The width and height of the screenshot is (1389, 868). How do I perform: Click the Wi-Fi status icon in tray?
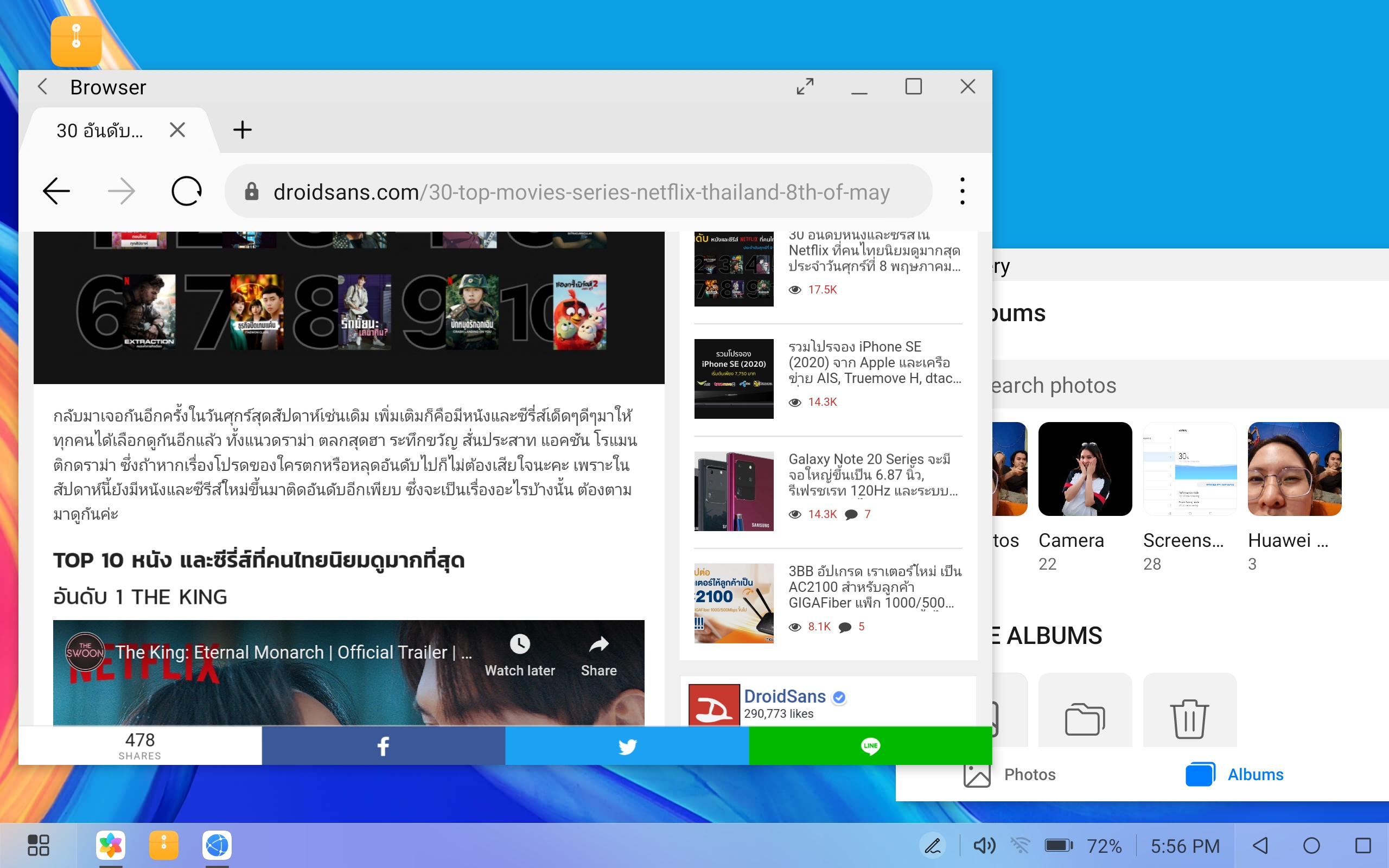click(1020, 846)
